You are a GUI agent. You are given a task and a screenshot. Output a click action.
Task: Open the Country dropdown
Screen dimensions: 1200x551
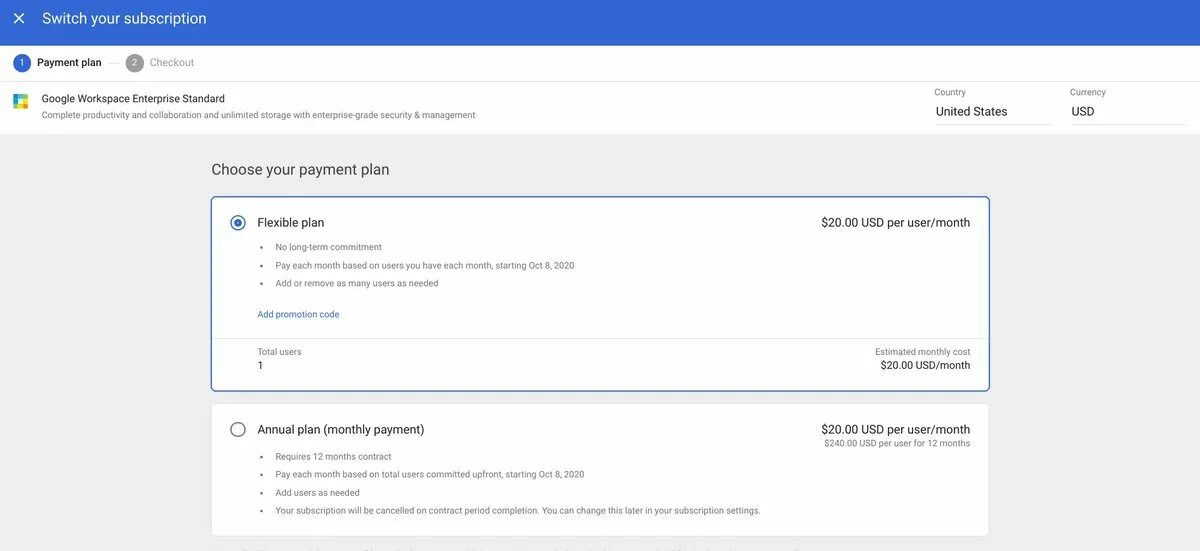click(x=992, y=112)
